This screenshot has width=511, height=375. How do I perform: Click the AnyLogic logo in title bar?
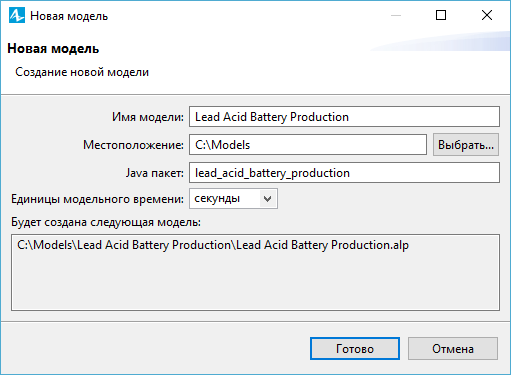pyautogui.click(x=17, y=15)
